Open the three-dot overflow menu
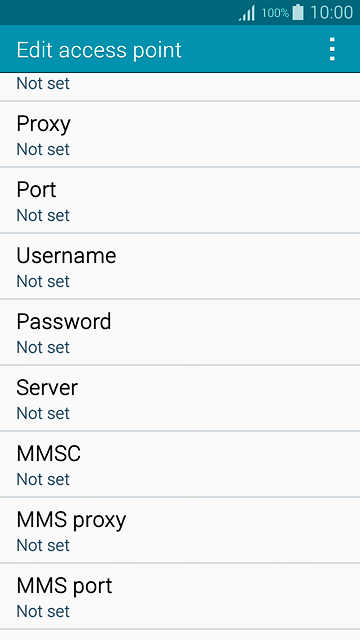Screen dimensions: 360x640 tap(332, 49)
